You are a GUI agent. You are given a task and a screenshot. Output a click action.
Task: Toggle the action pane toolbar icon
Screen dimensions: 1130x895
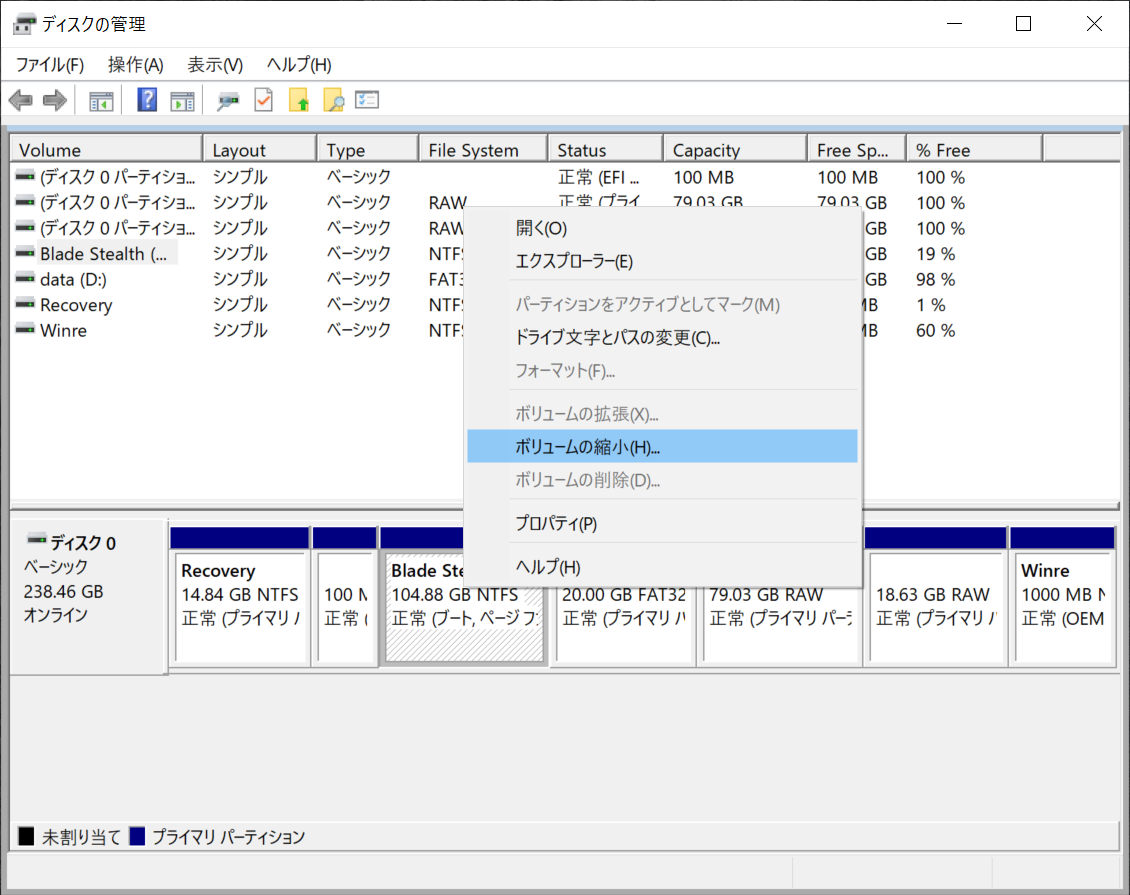coord(182,101)
